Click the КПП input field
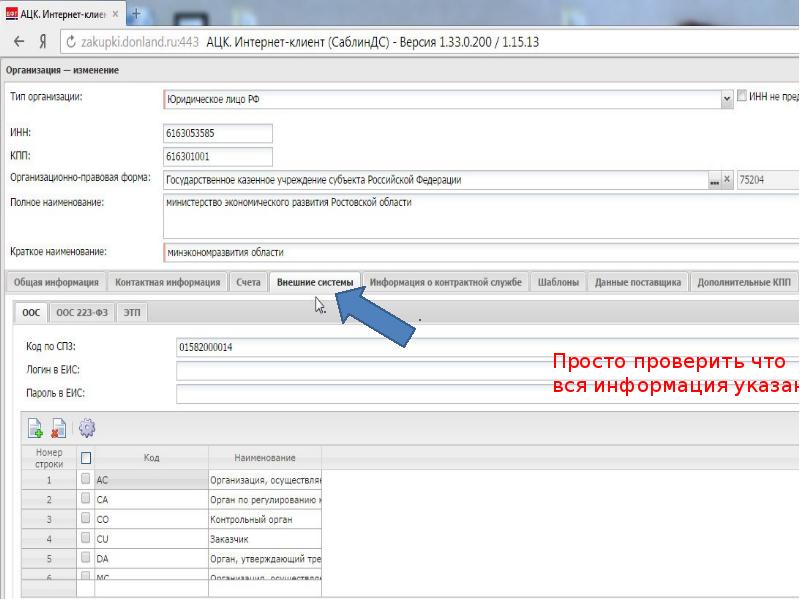 pyautogui.click(x=218, y=157)
